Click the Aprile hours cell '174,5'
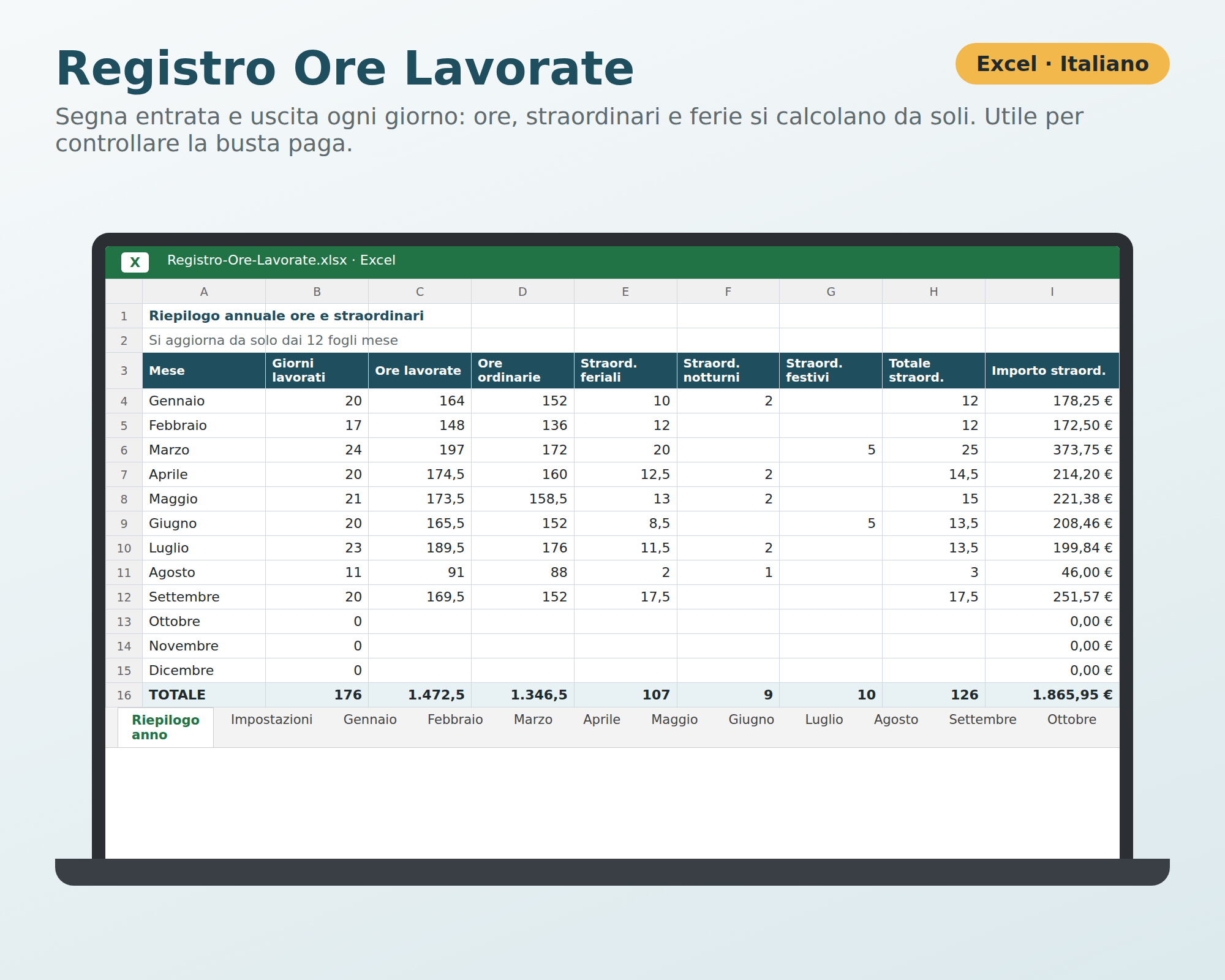 420,475
